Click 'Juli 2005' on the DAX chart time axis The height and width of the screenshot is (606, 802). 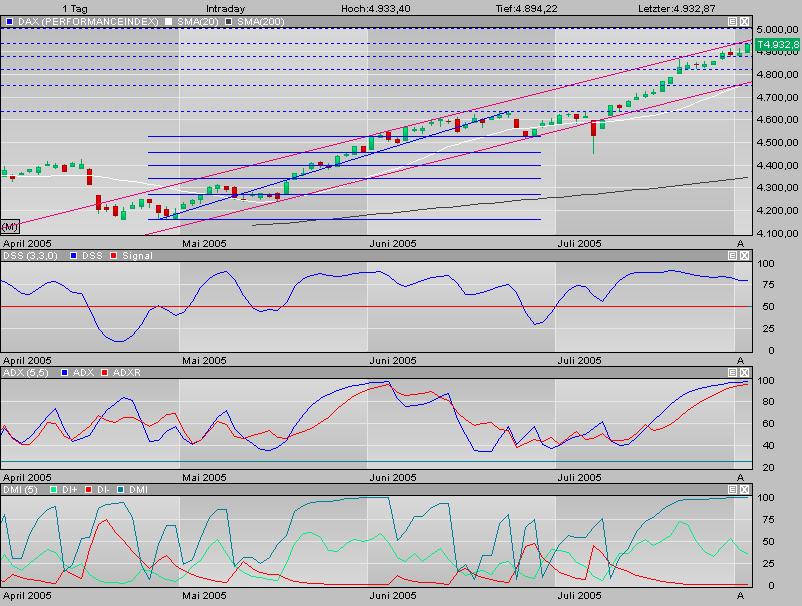pos(579,243)
